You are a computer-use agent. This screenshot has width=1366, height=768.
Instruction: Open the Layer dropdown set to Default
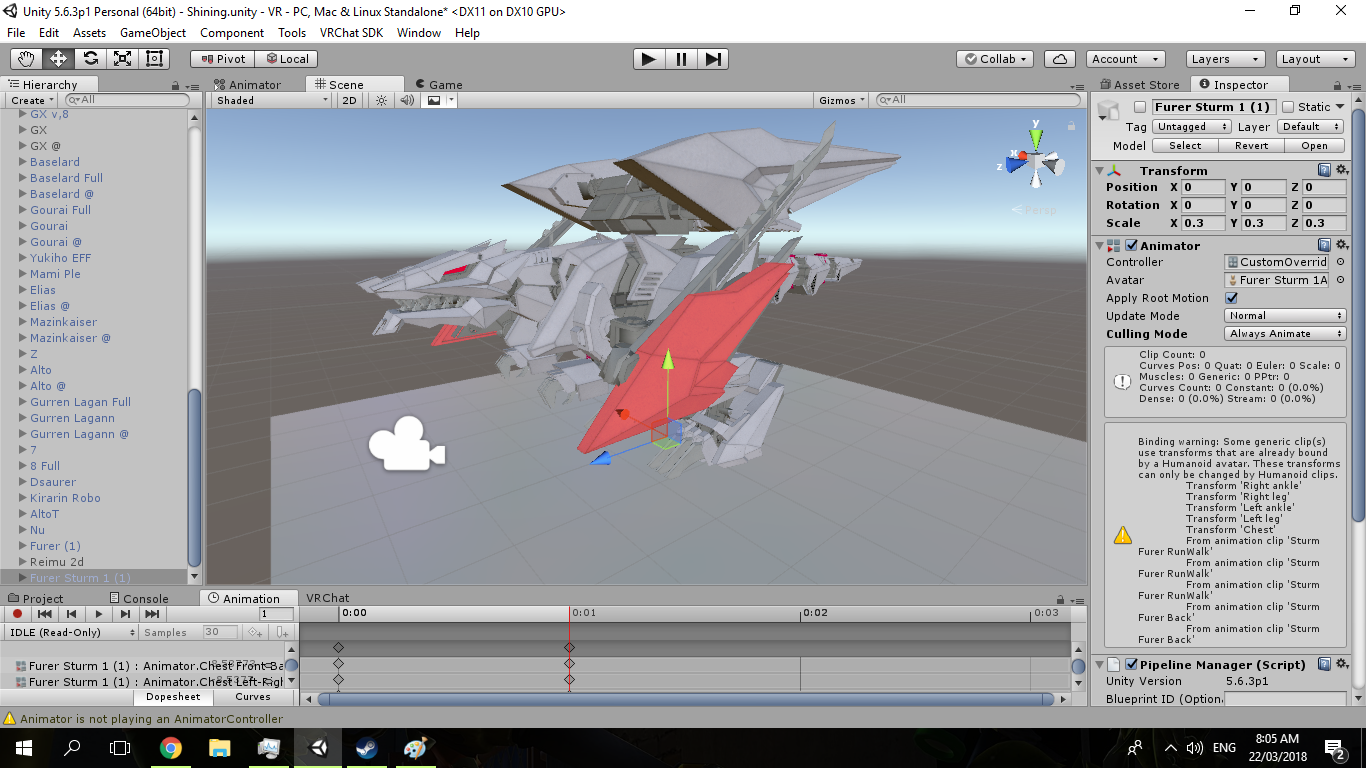point(1311,127)
